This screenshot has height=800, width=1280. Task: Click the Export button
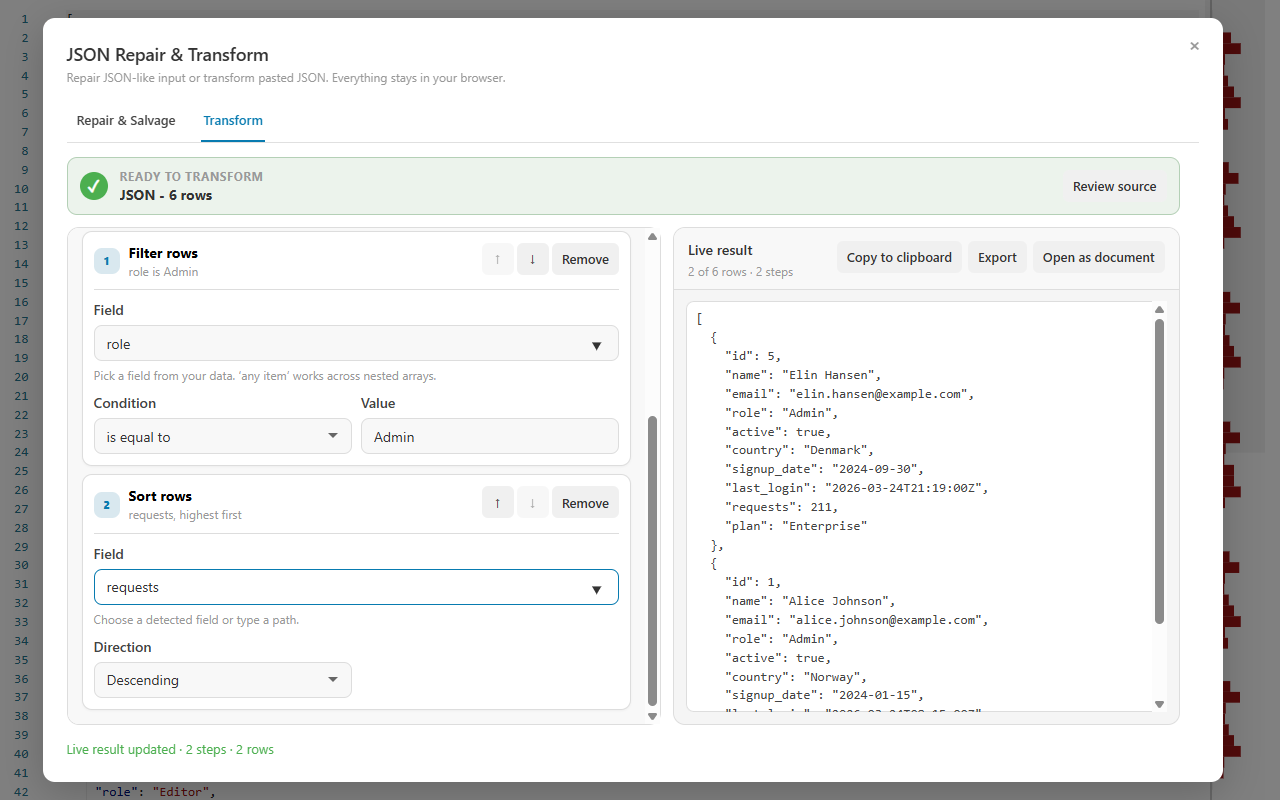pos(997,257)
